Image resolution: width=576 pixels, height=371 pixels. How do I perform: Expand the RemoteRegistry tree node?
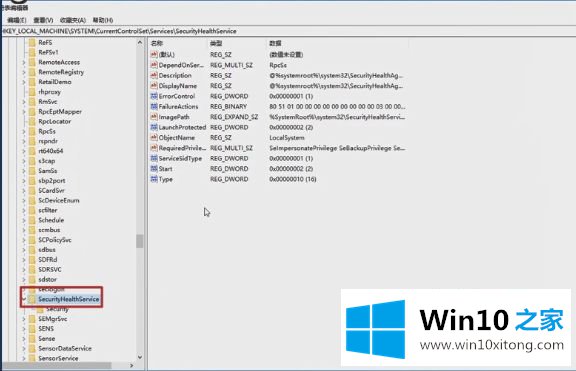click(24, 72)
